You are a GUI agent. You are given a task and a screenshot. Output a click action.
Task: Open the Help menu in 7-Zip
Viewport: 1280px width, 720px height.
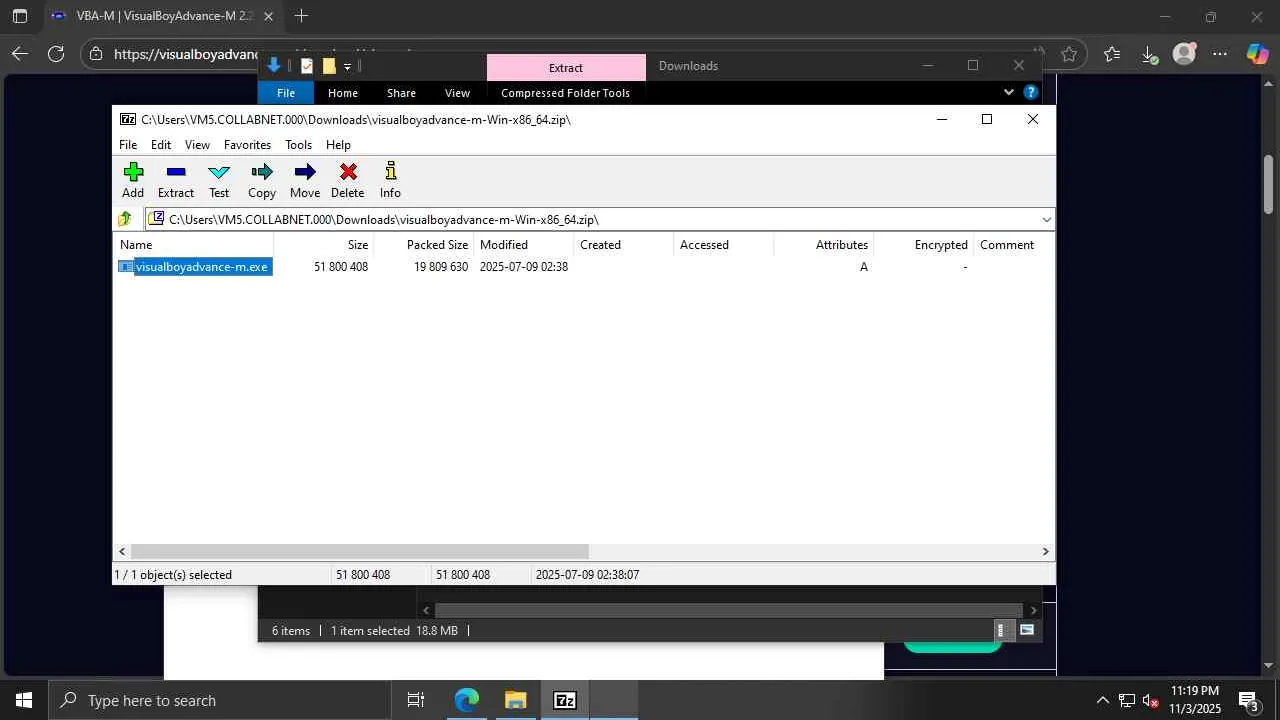tap(338, 145)
